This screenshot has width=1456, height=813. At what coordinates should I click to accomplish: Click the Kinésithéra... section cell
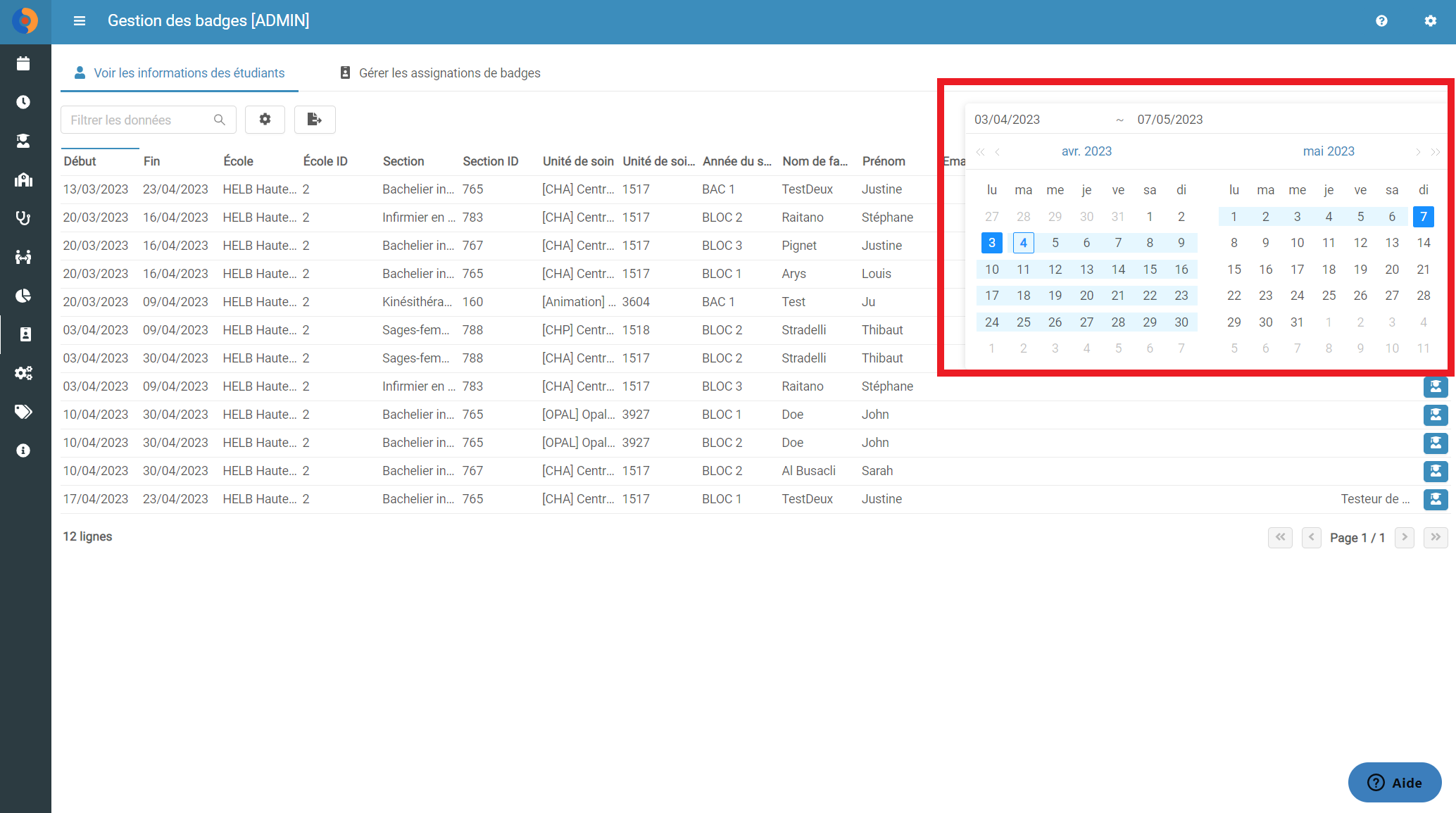tap(418, 302)
